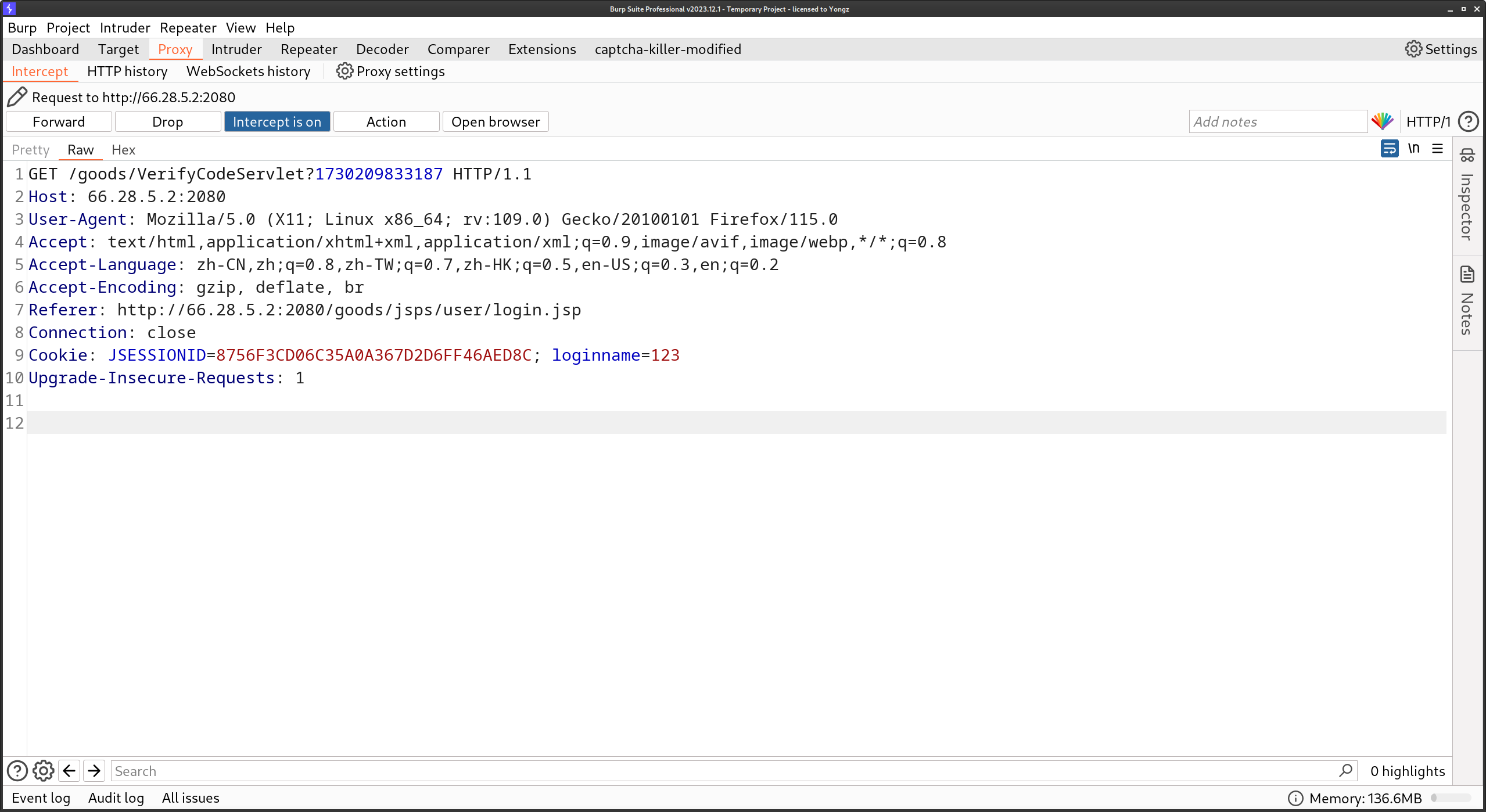
Task: Open the Decoder tab
Action: click(x=382, y=49)
